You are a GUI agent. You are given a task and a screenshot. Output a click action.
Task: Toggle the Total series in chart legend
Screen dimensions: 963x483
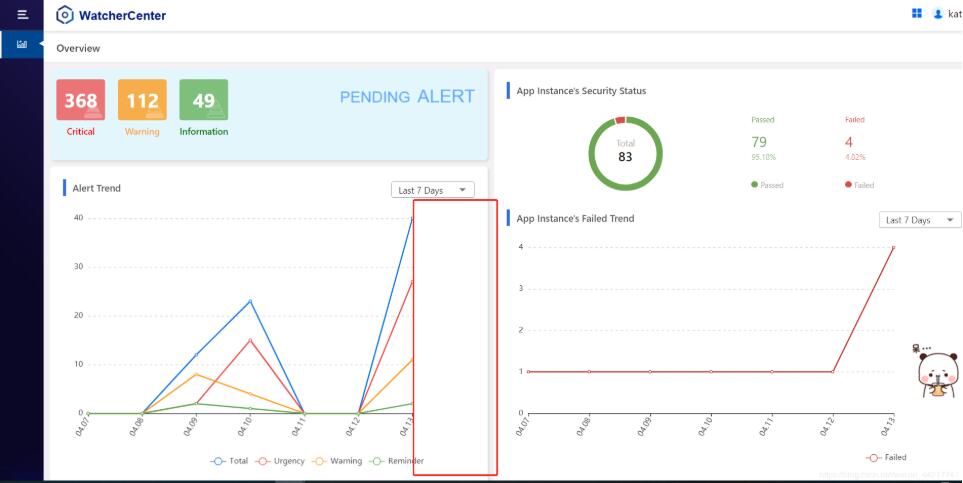click(231, 460)
